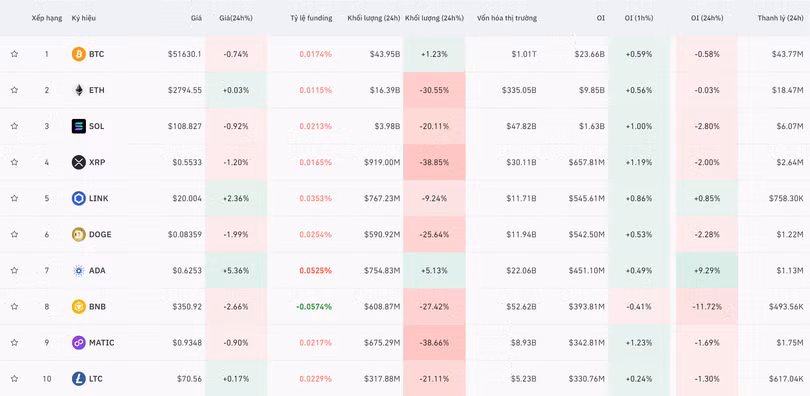Sort by Khối lượng (24h) header
Image resolution: width=810 pixels, height=396 pixels.
374,18
